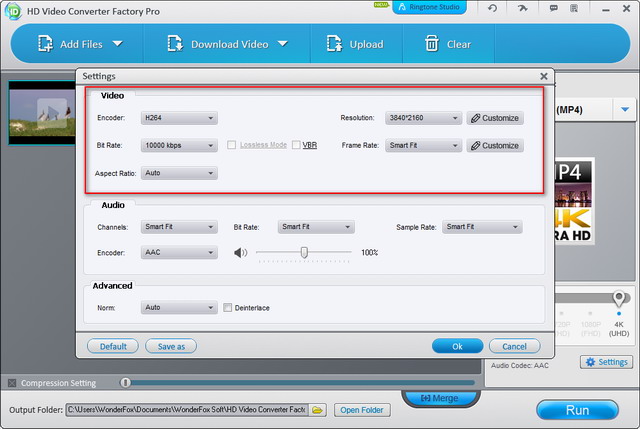Click the audio volume speaker icon
Screen dimensions: 640x429
240,253
